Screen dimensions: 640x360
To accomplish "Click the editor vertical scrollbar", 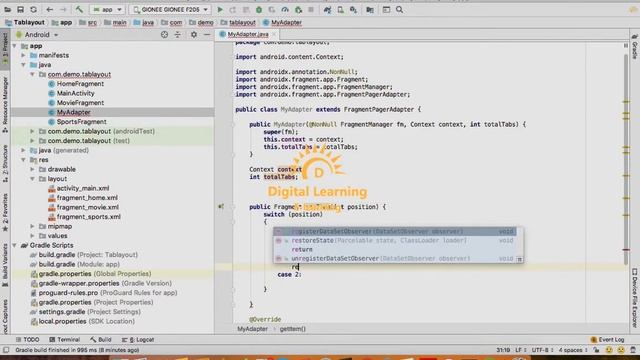I will (x=626, y=159).
